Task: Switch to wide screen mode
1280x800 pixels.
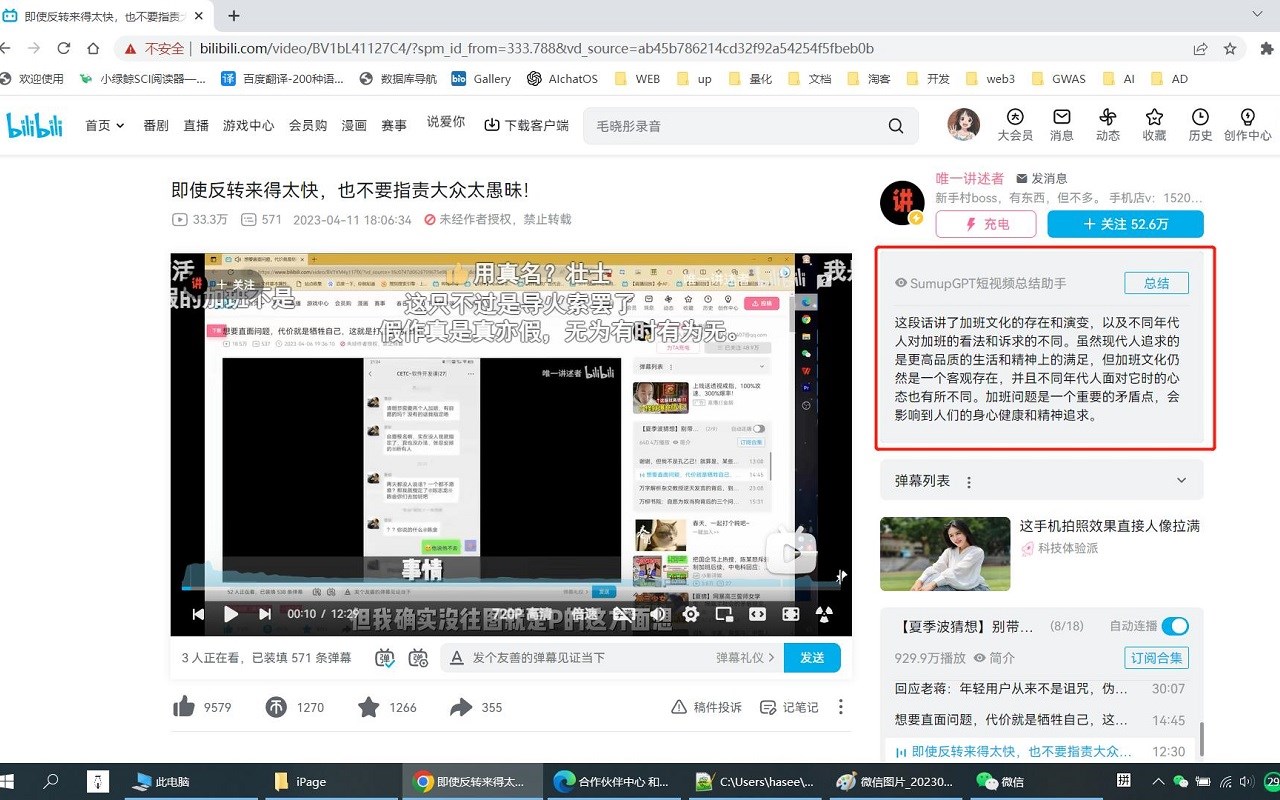Action: 758,614
